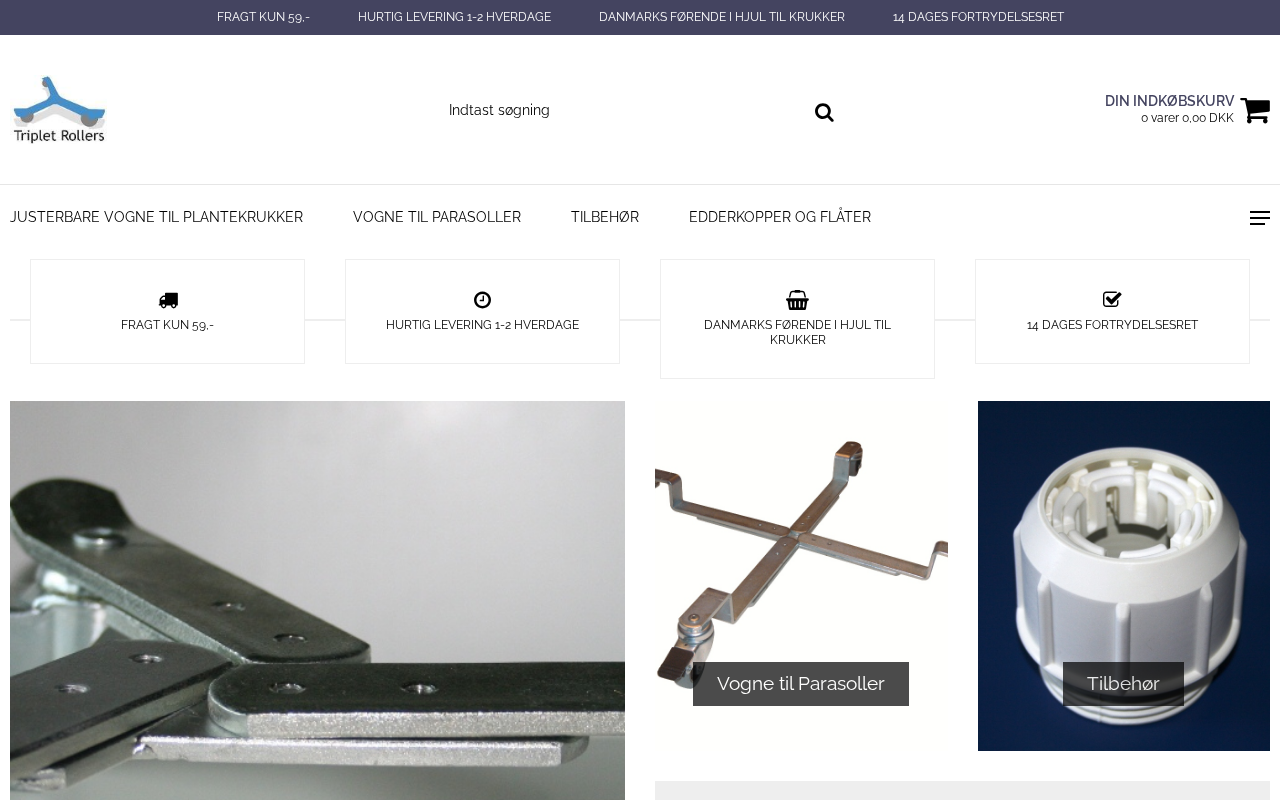
Task: Click the Tilbehør label on product image
Action: [1123, 684]
